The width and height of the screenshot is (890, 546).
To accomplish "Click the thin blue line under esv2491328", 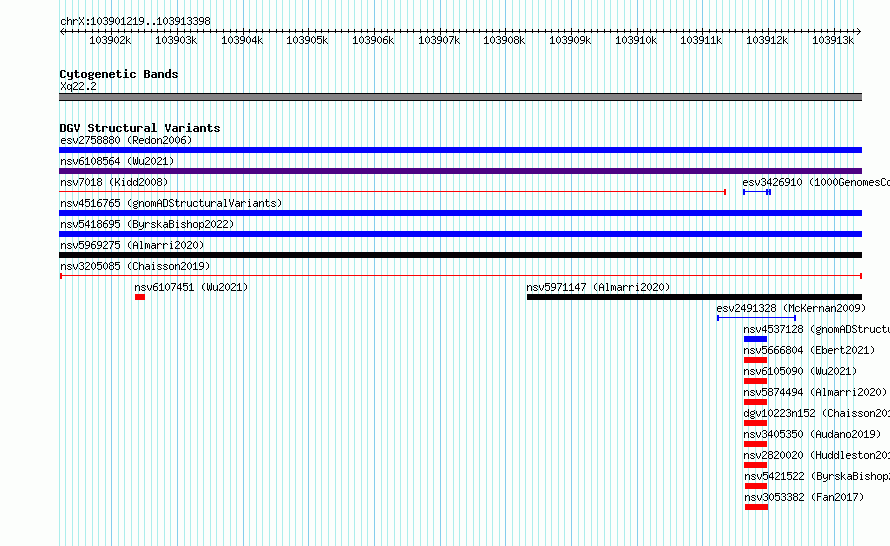I will (757, 318).
